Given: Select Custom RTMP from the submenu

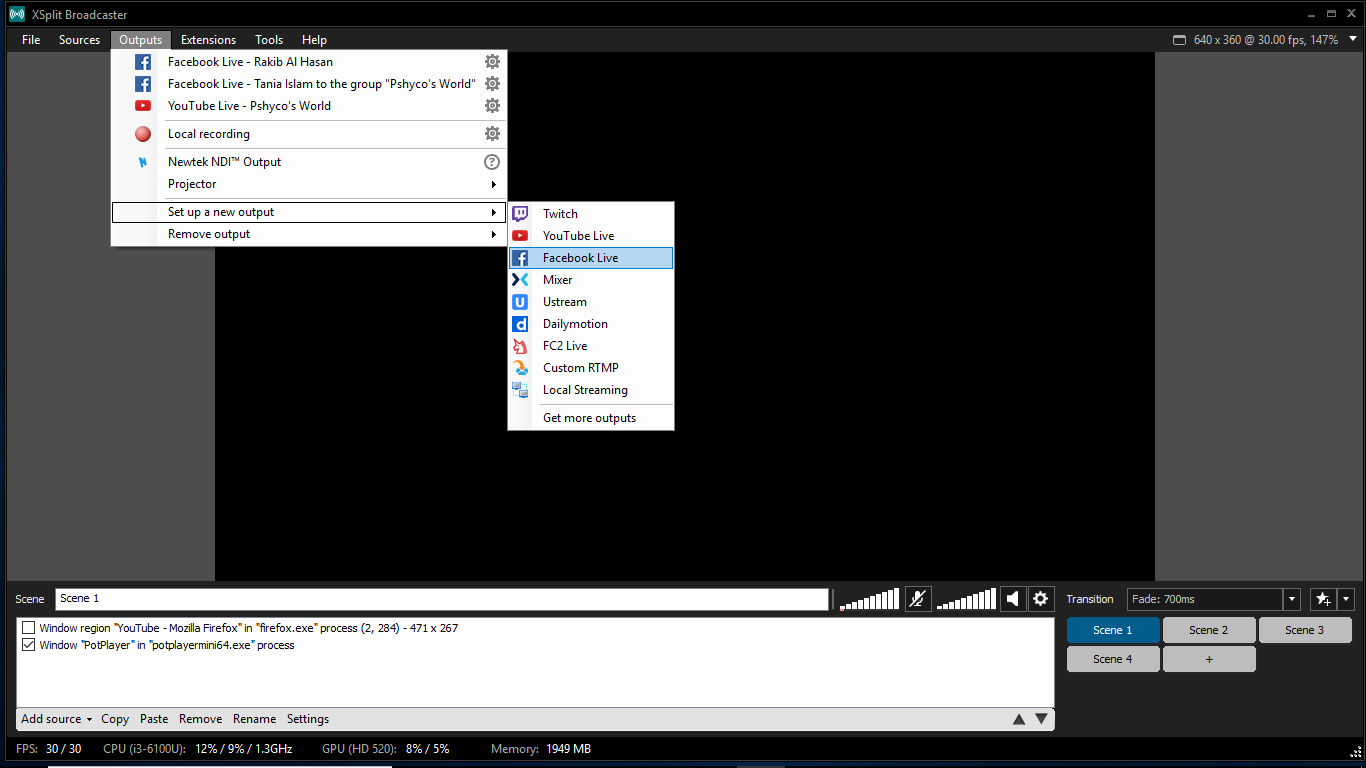Looking at the screenshot, I should (x=580, y=368).
